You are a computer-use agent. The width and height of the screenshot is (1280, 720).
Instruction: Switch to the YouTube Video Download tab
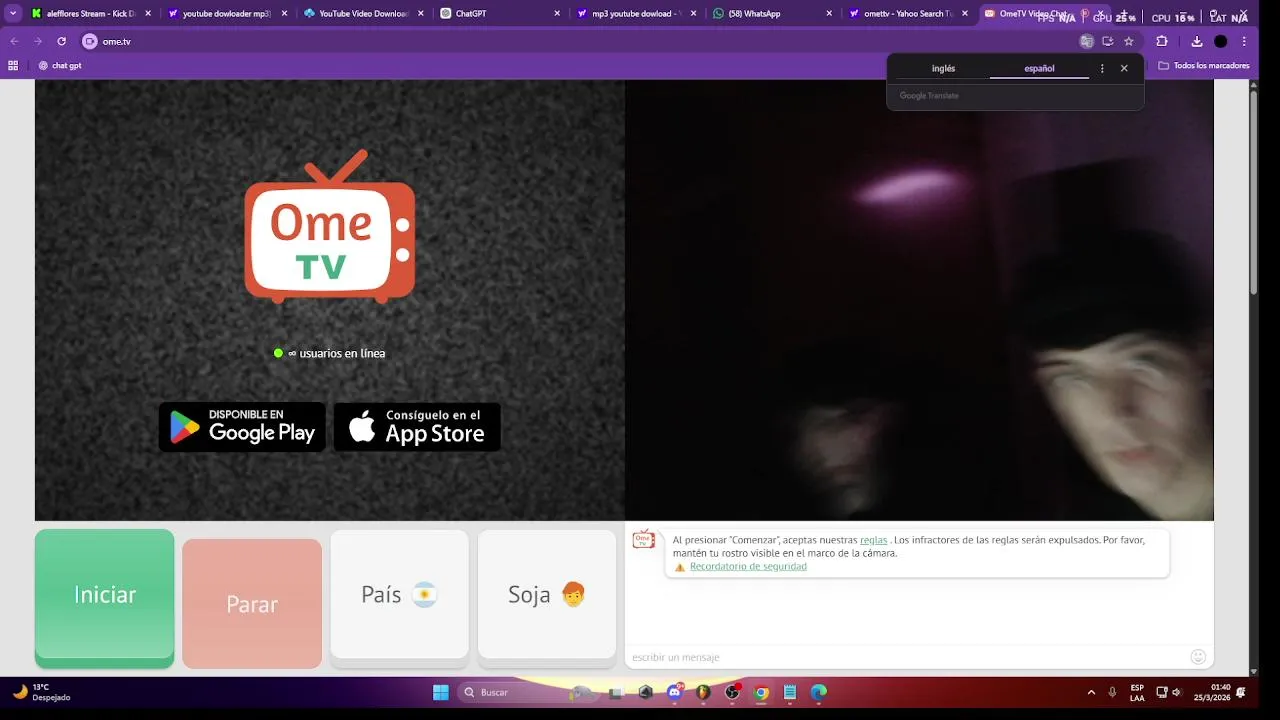click(x=362, y=13)
